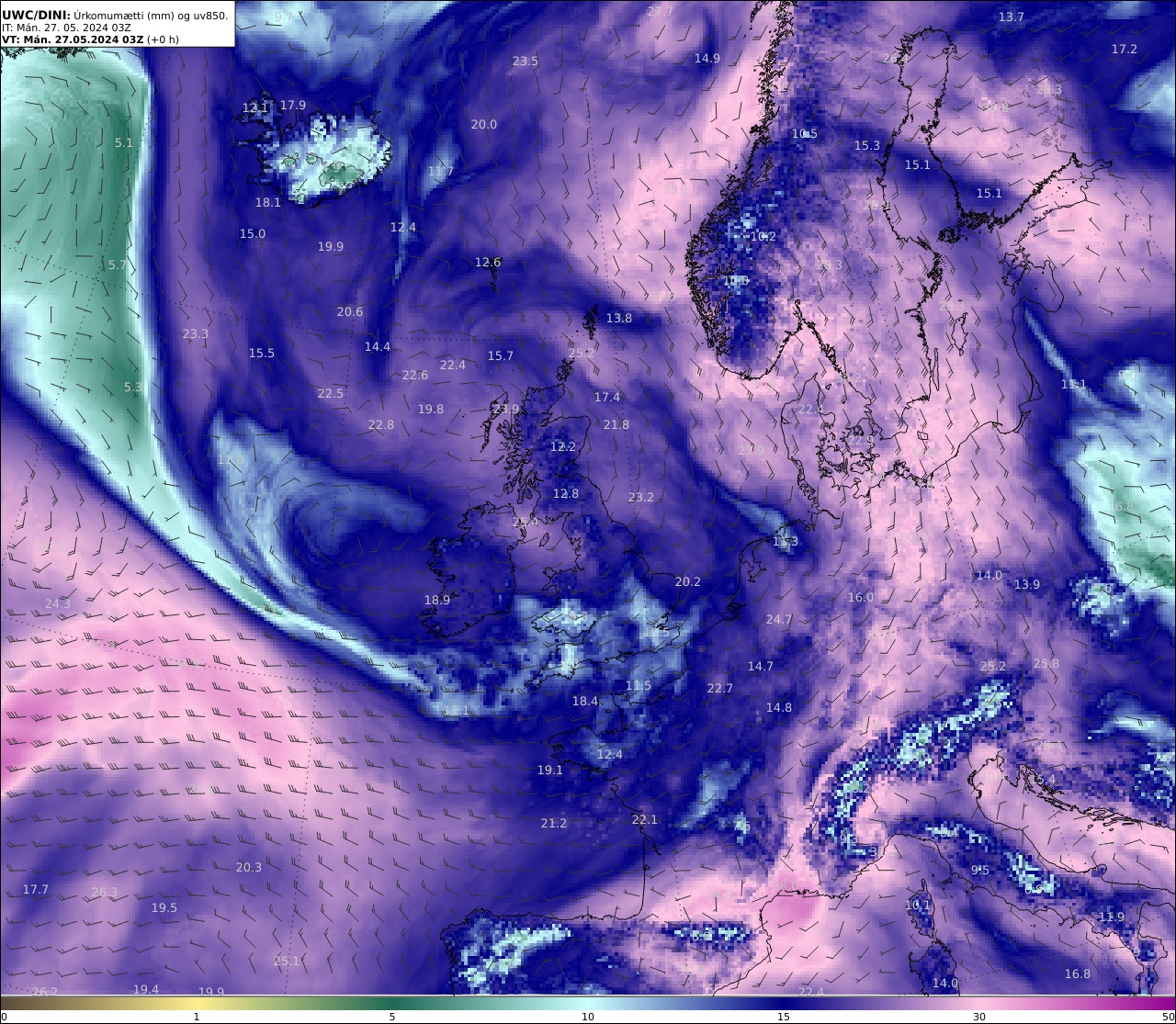Click the color scale label 30
Viewport: 1176px width, 1024px height.
pos(979,1017)
